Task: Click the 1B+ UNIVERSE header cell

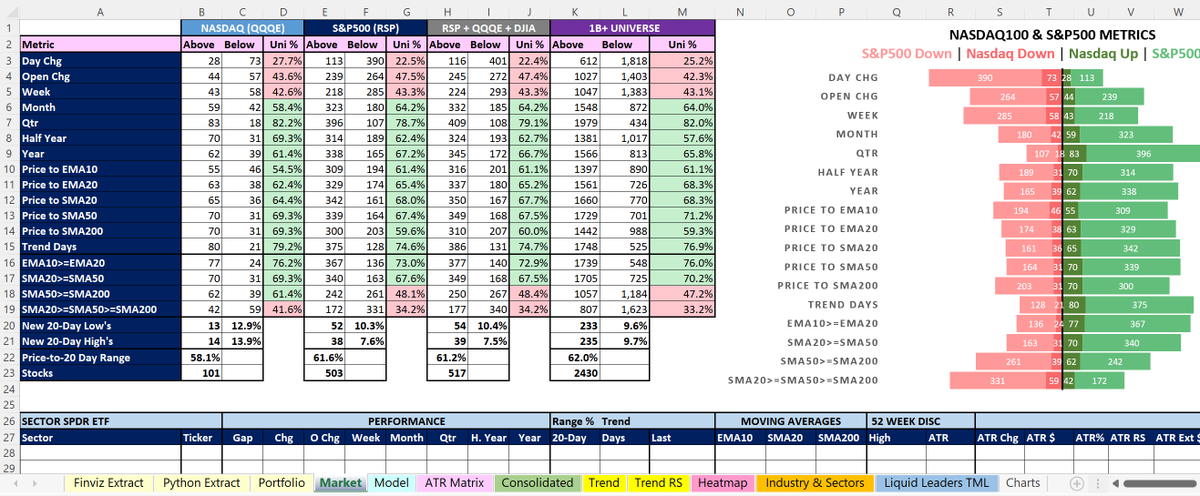Action: (x=634, y=28)
